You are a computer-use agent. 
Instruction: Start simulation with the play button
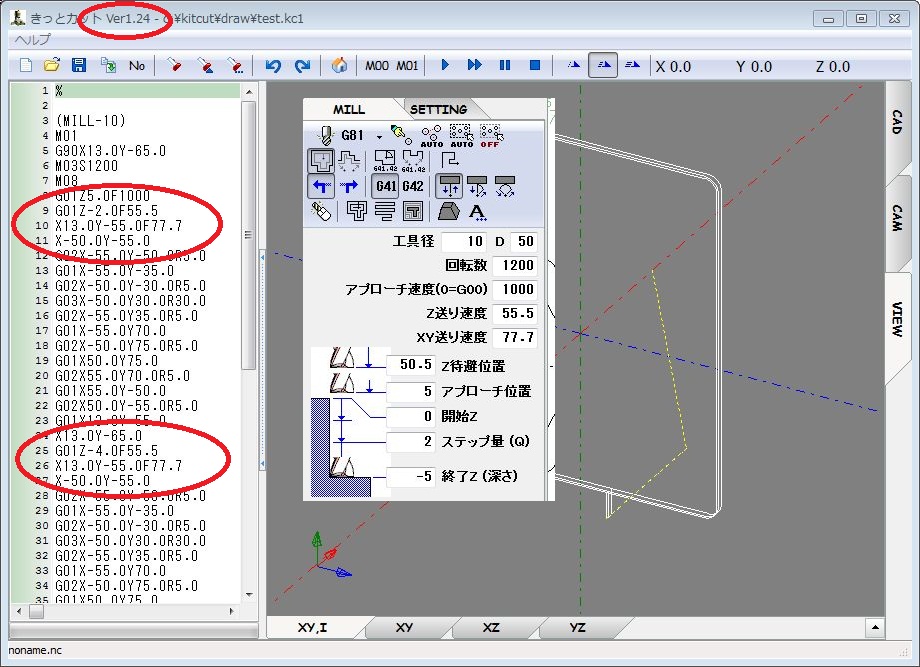click(445, 65)
